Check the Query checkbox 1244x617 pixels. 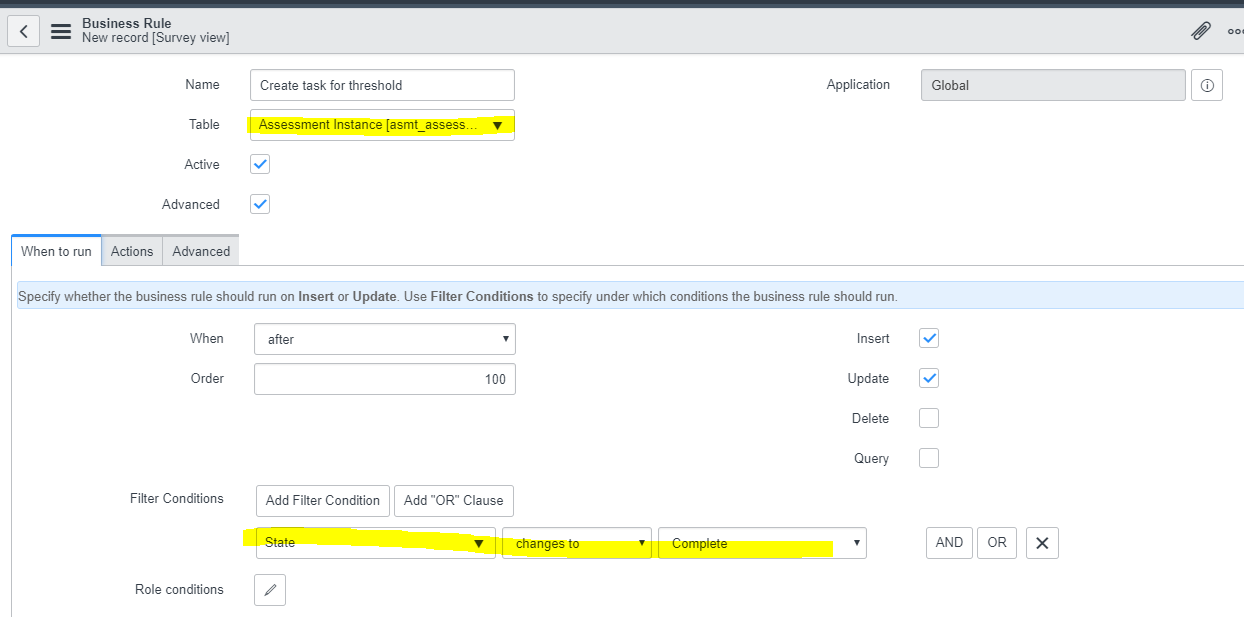click(x=928, y=458)
